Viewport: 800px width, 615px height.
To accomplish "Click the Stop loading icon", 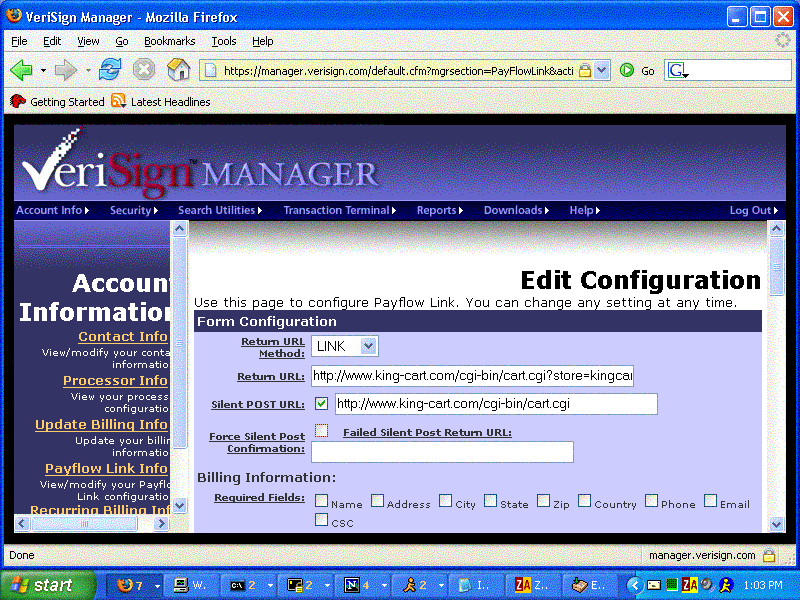I will (x=144, y=69).
